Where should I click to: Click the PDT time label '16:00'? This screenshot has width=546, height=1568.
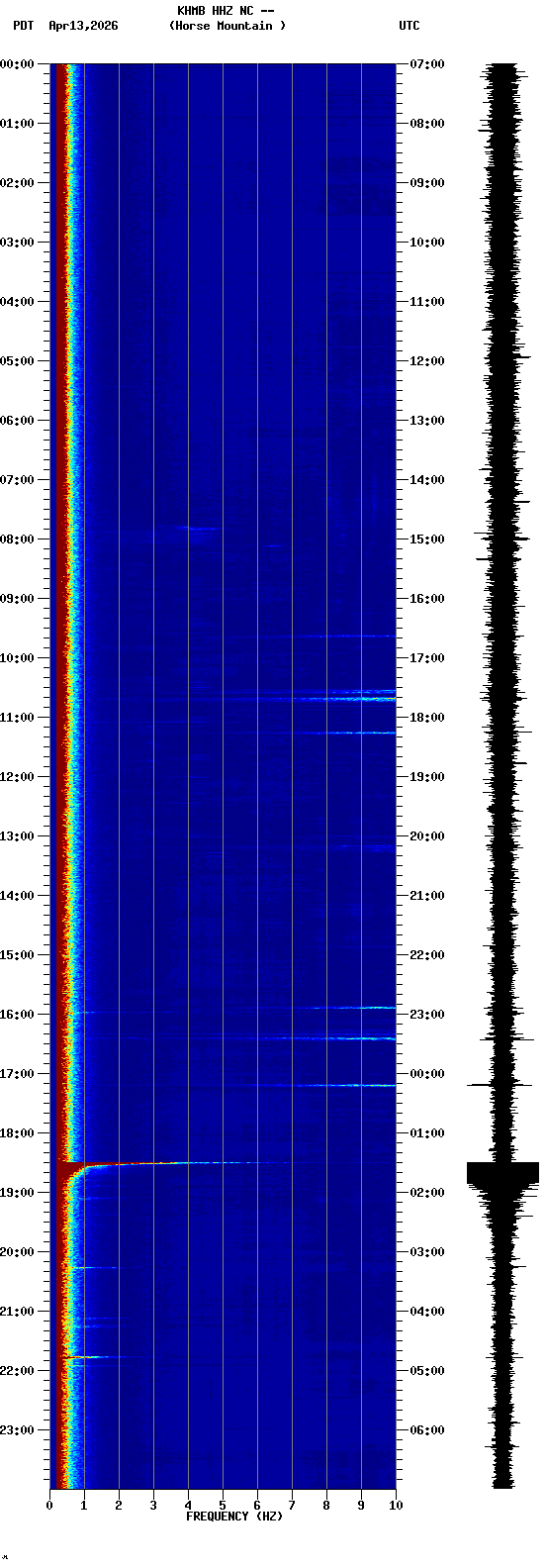[x=17, y=1015]
